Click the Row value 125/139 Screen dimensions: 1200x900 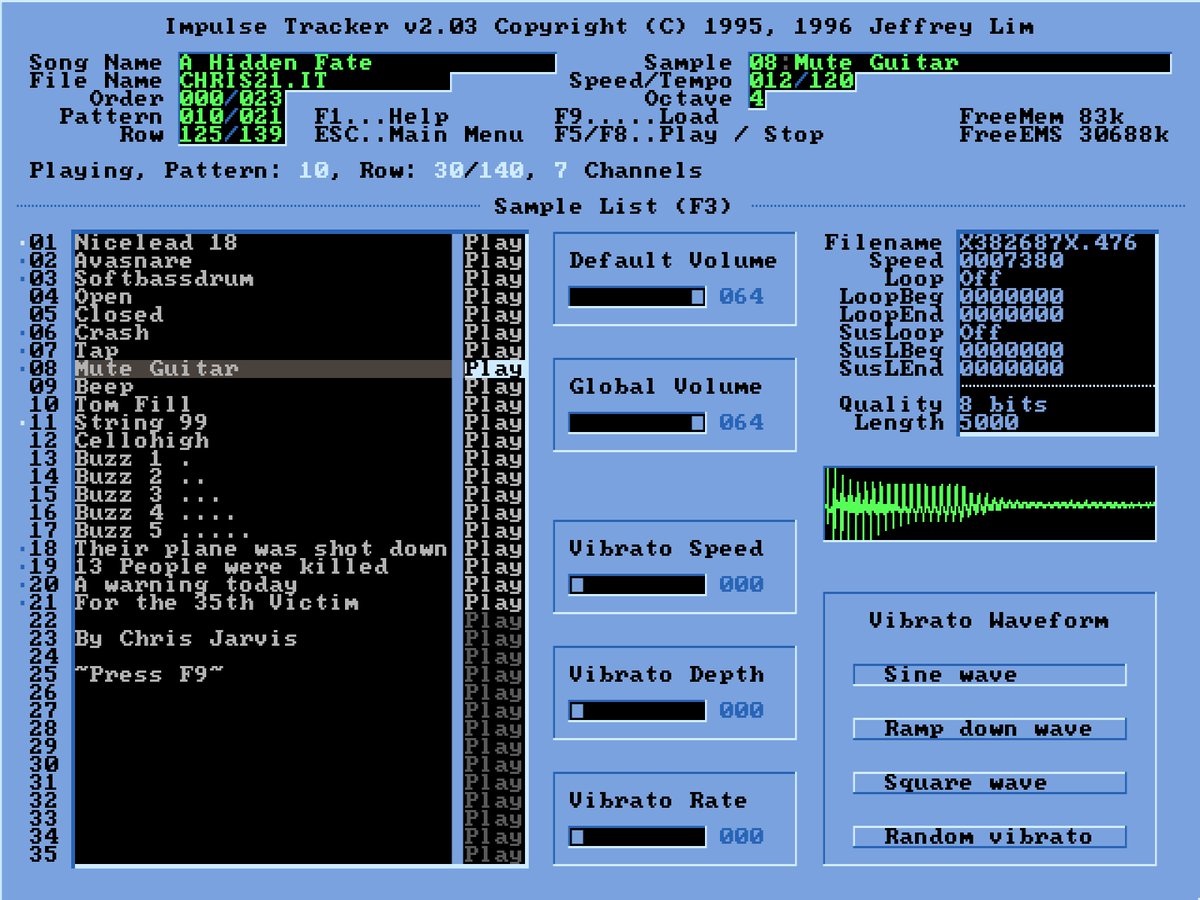pyautogui.click(x=231, y=135)
